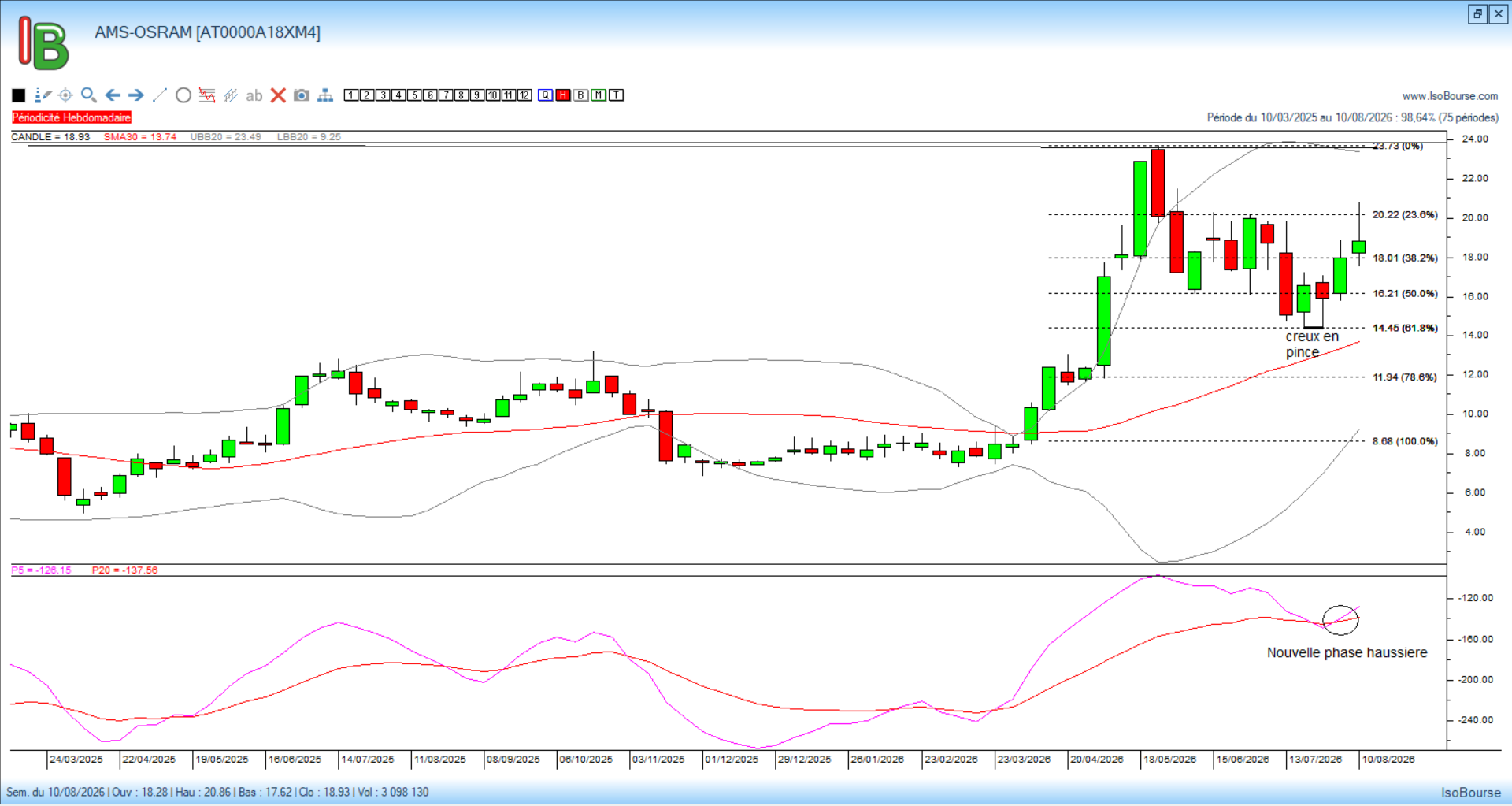1512x806 pixels.
Task: Click numbered toolbar button 3
Action: tap(383, 95)
